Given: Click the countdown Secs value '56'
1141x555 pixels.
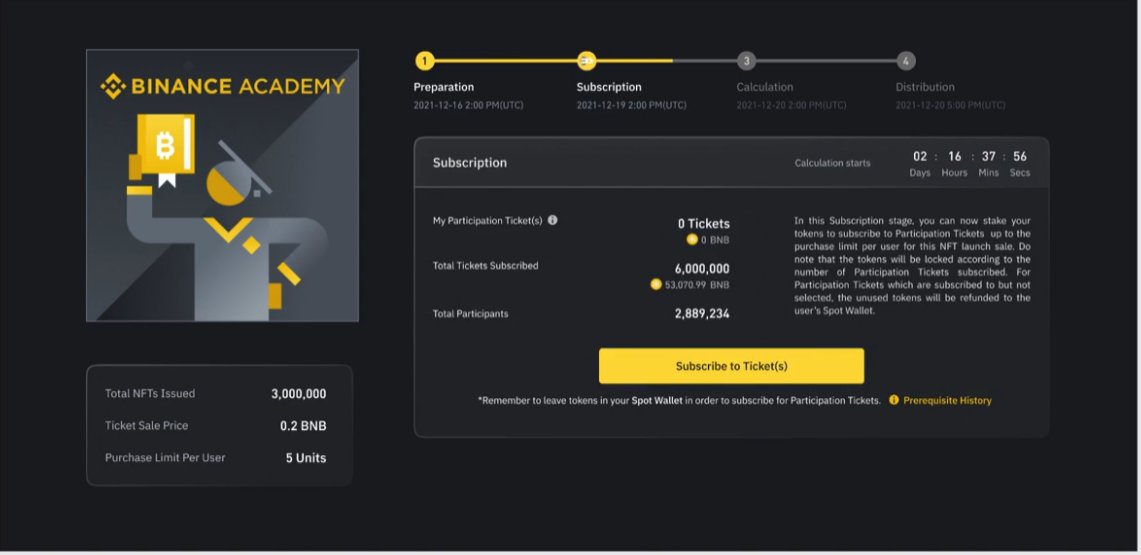Looking at the screenshot, I should [x=1019, y=156].
